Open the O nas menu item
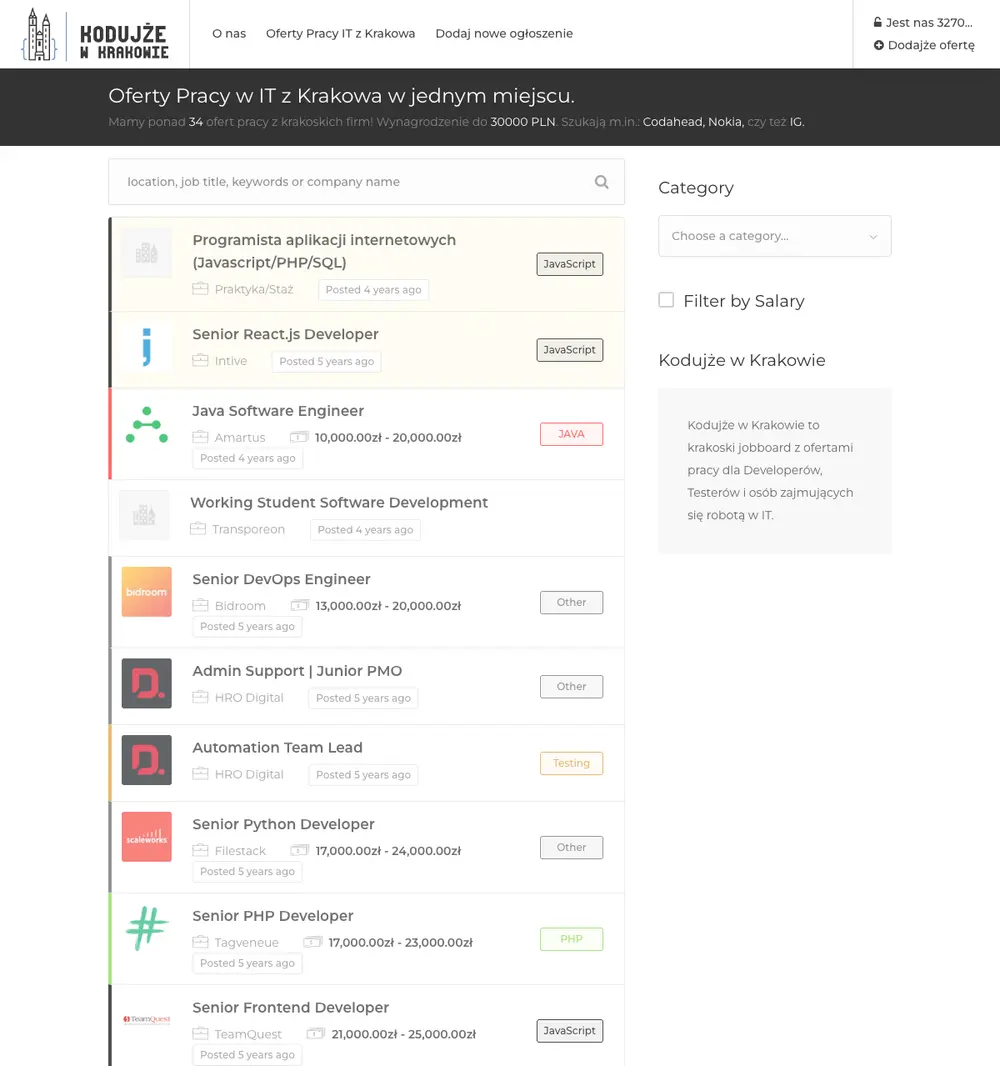This screenshot has height=1066, width=1000. [229, 33]
